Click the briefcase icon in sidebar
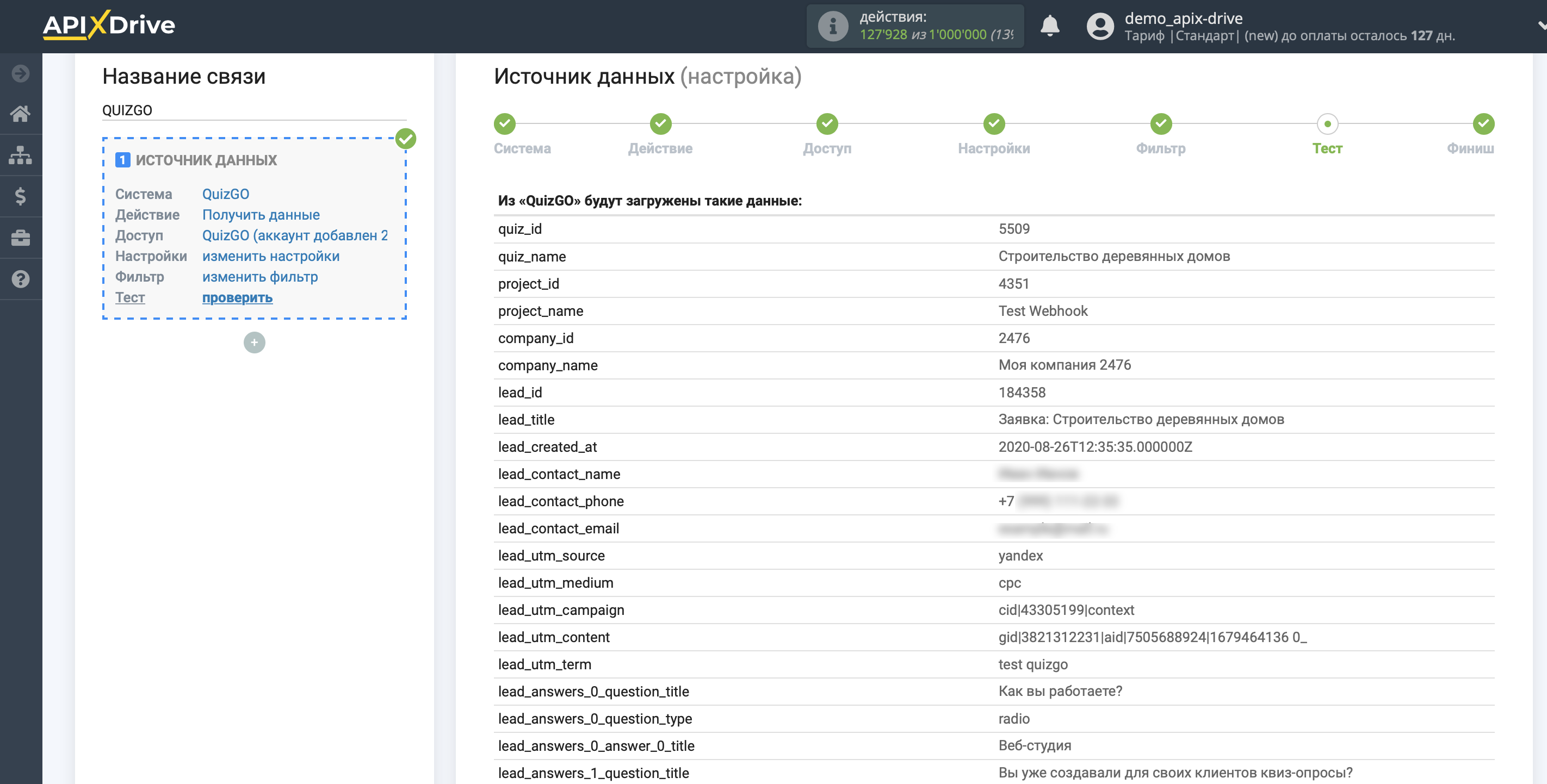Screen dimensions: 1547x784 [21, 238]
